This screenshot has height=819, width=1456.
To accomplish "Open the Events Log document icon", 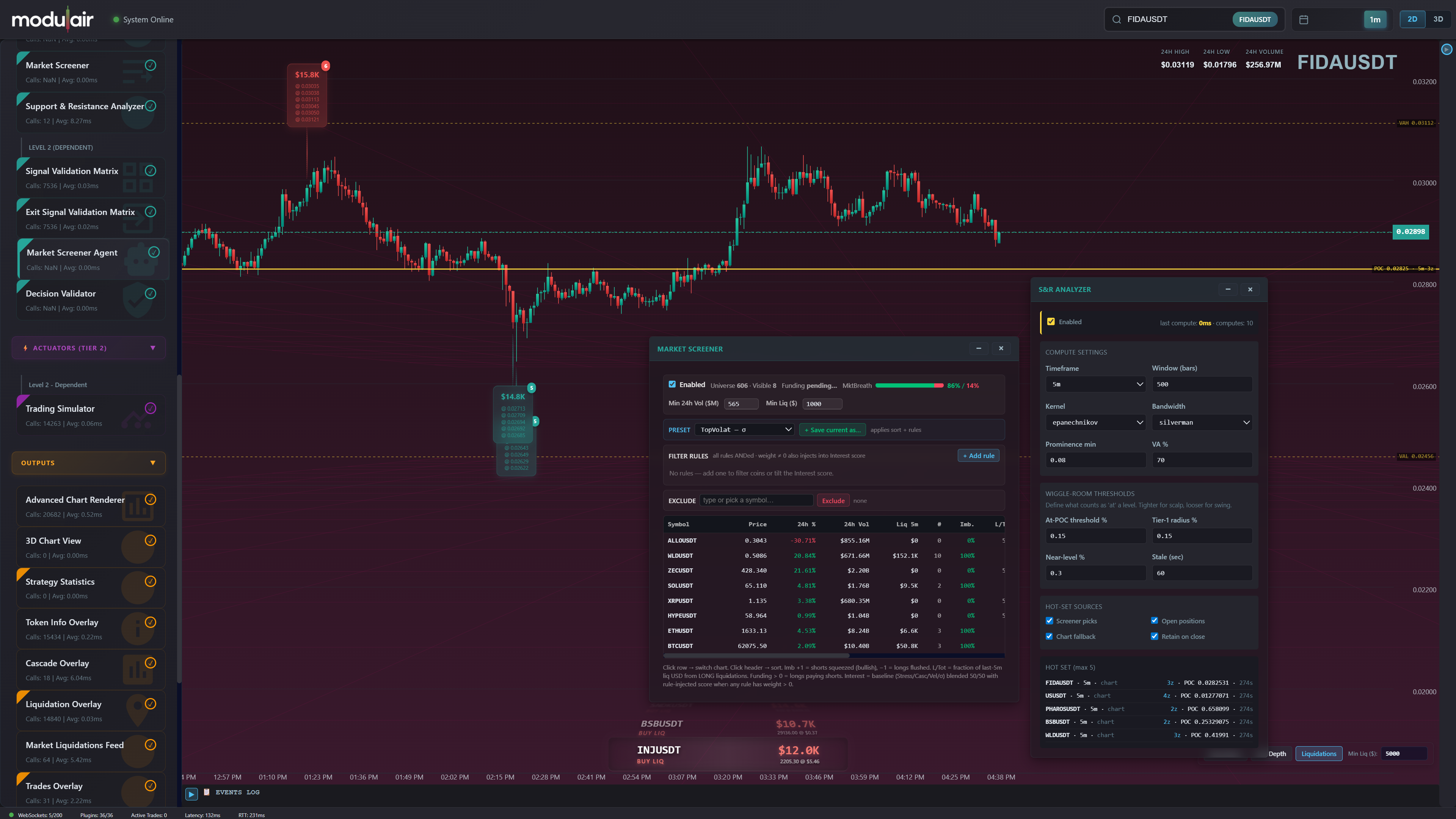I will [x=207, y=792].
